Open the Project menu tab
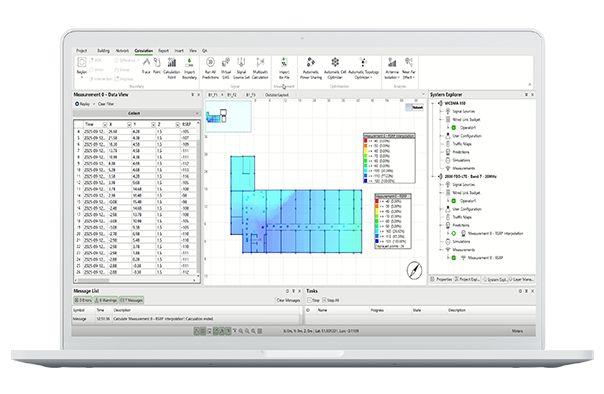604x394 pixels. click(x=82, y=50)
